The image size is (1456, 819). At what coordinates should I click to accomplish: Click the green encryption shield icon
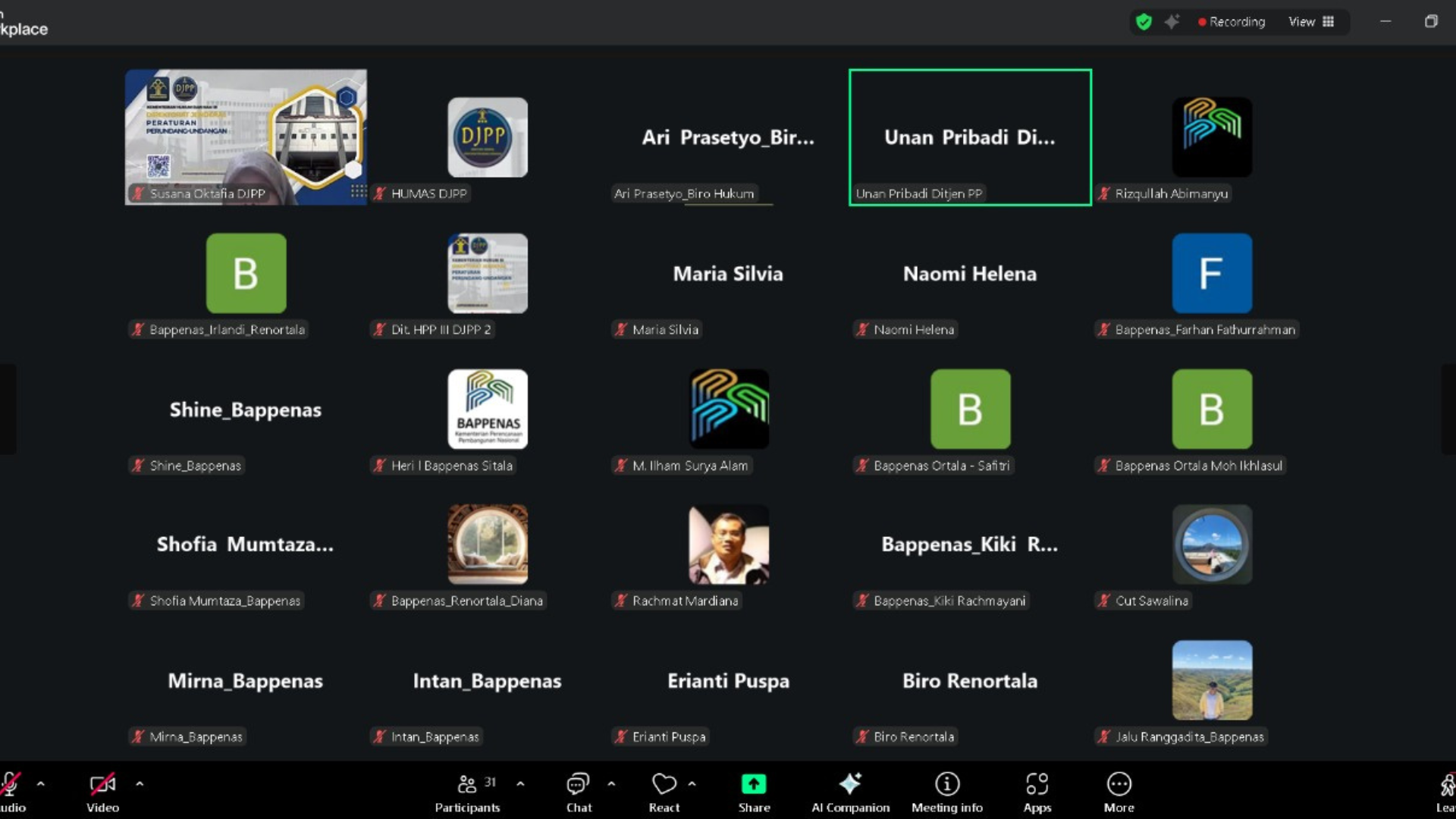tap(1144, 22)
